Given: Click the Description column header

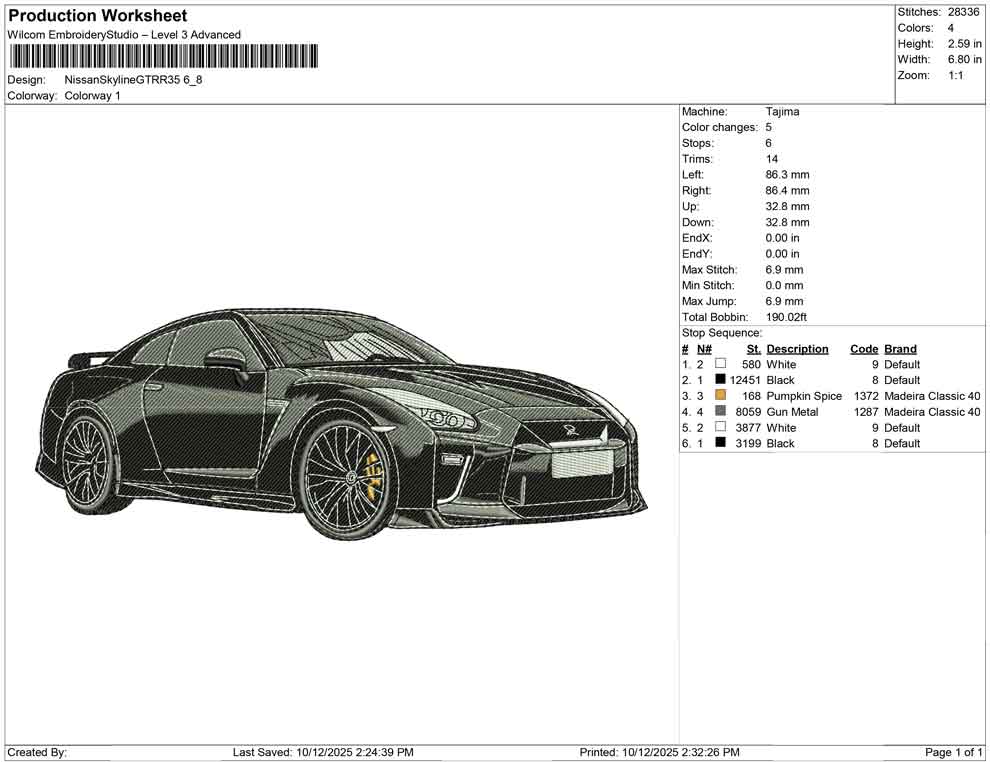Looking at the screenshot, I should (x=797, y=349).
